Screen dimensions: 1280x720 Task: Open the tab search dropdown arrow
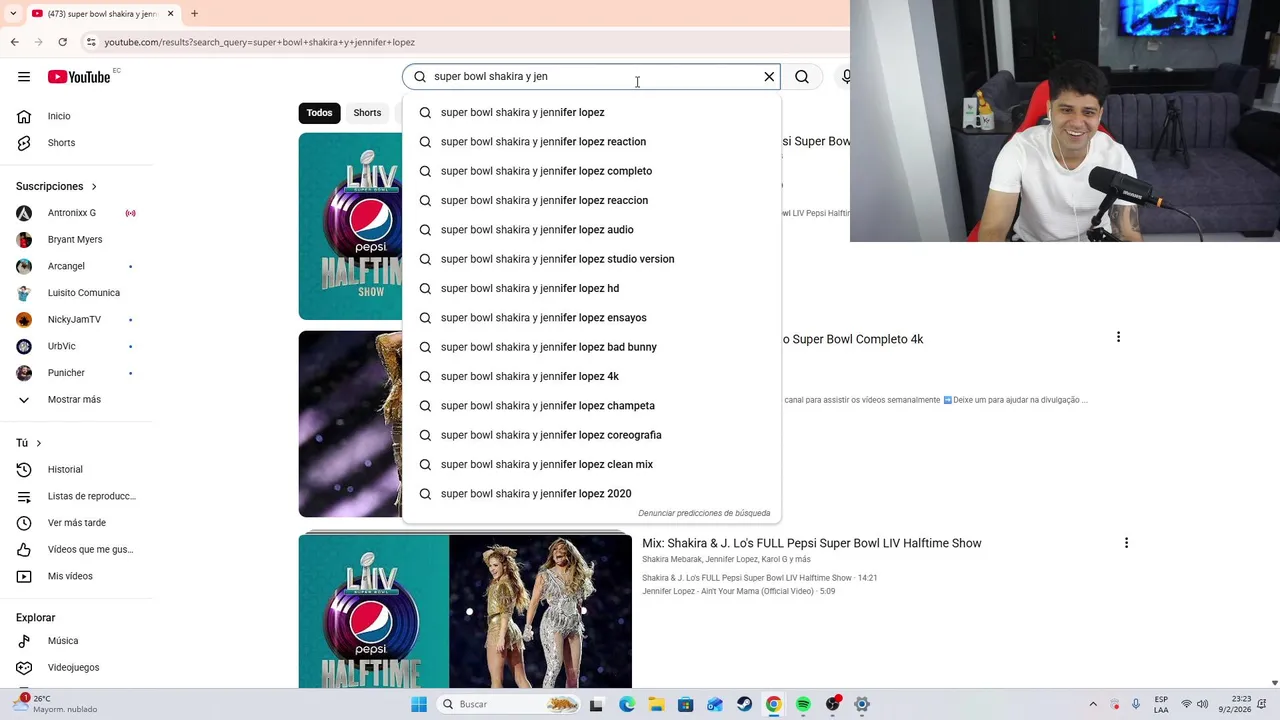pos(12,14)
